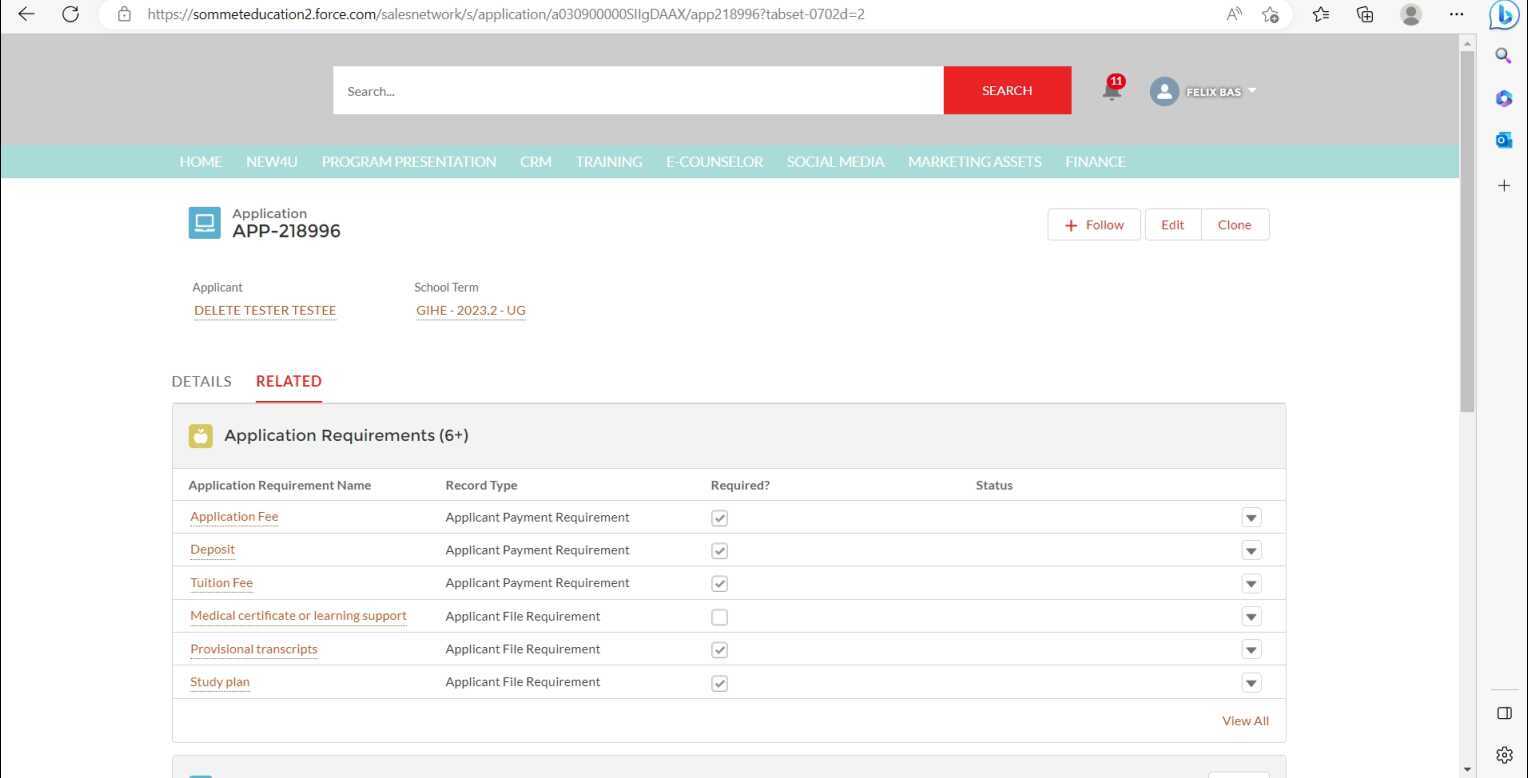Click the page vertical scrollbar
1528x778 pixels.
pyautogui.click(x=1467, y=230)
